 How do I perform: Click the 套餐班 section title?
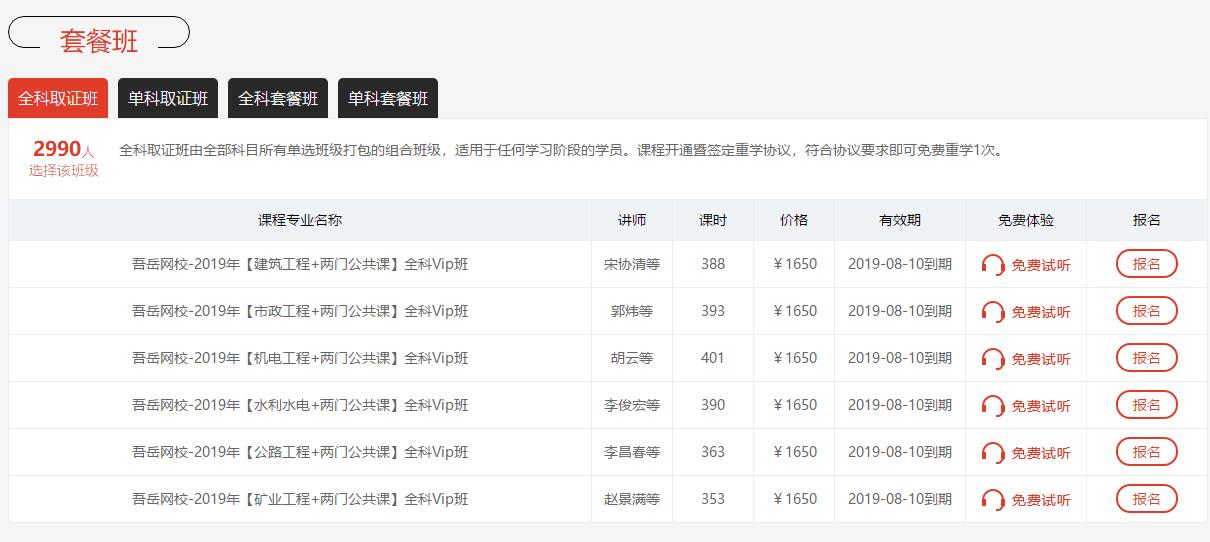(99, 40)
